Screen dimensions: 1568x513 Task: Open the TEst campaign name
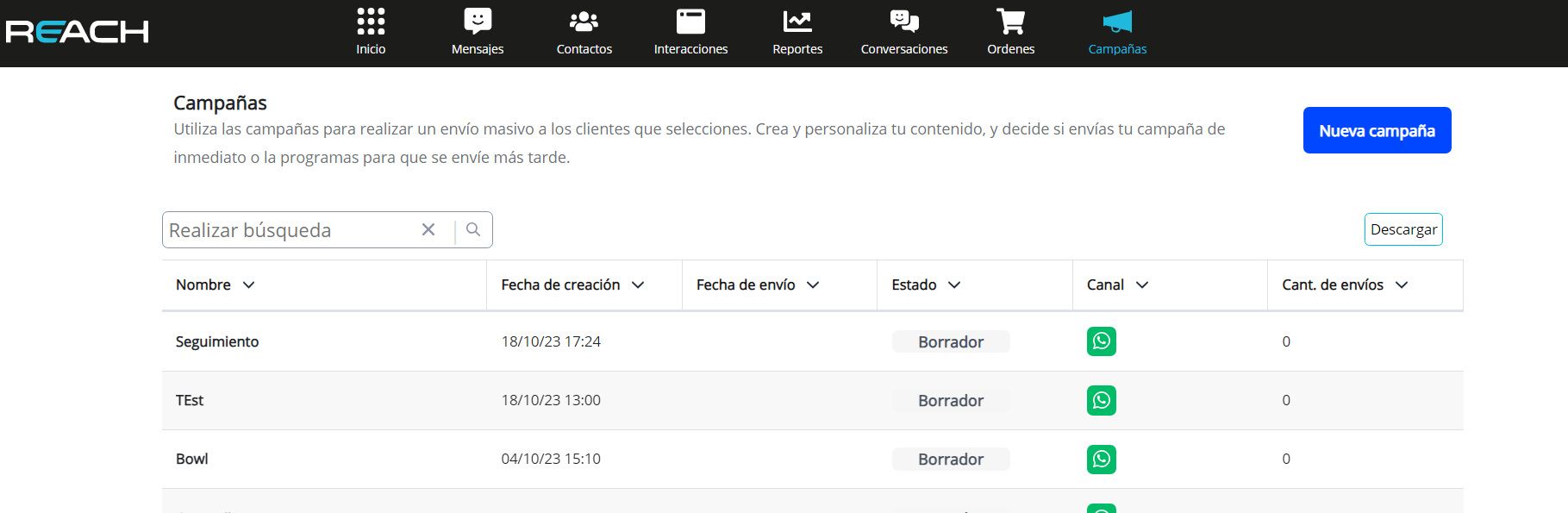point(190,400)
